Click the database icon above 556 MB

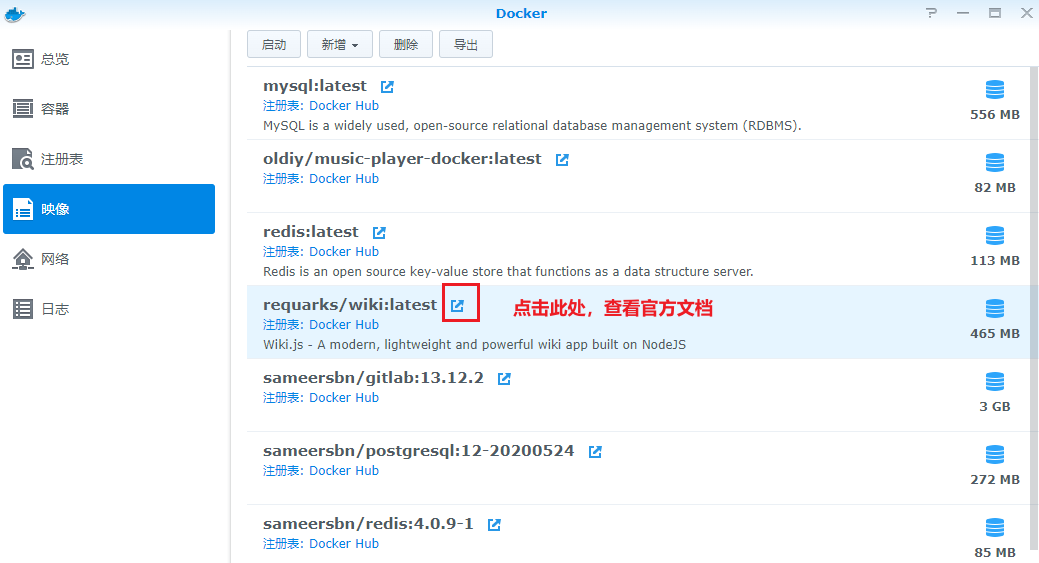pyautogui.click(x=995, y=89)
